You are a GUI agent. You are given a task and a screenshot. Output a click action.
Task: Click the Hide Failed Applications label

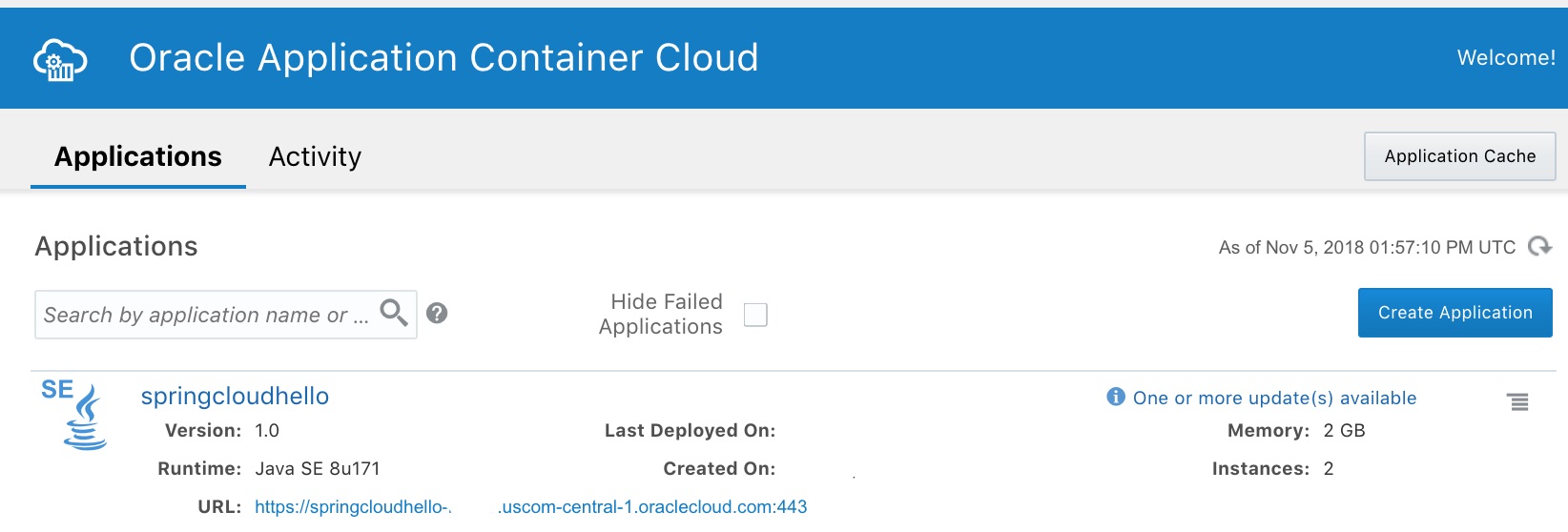661,315
